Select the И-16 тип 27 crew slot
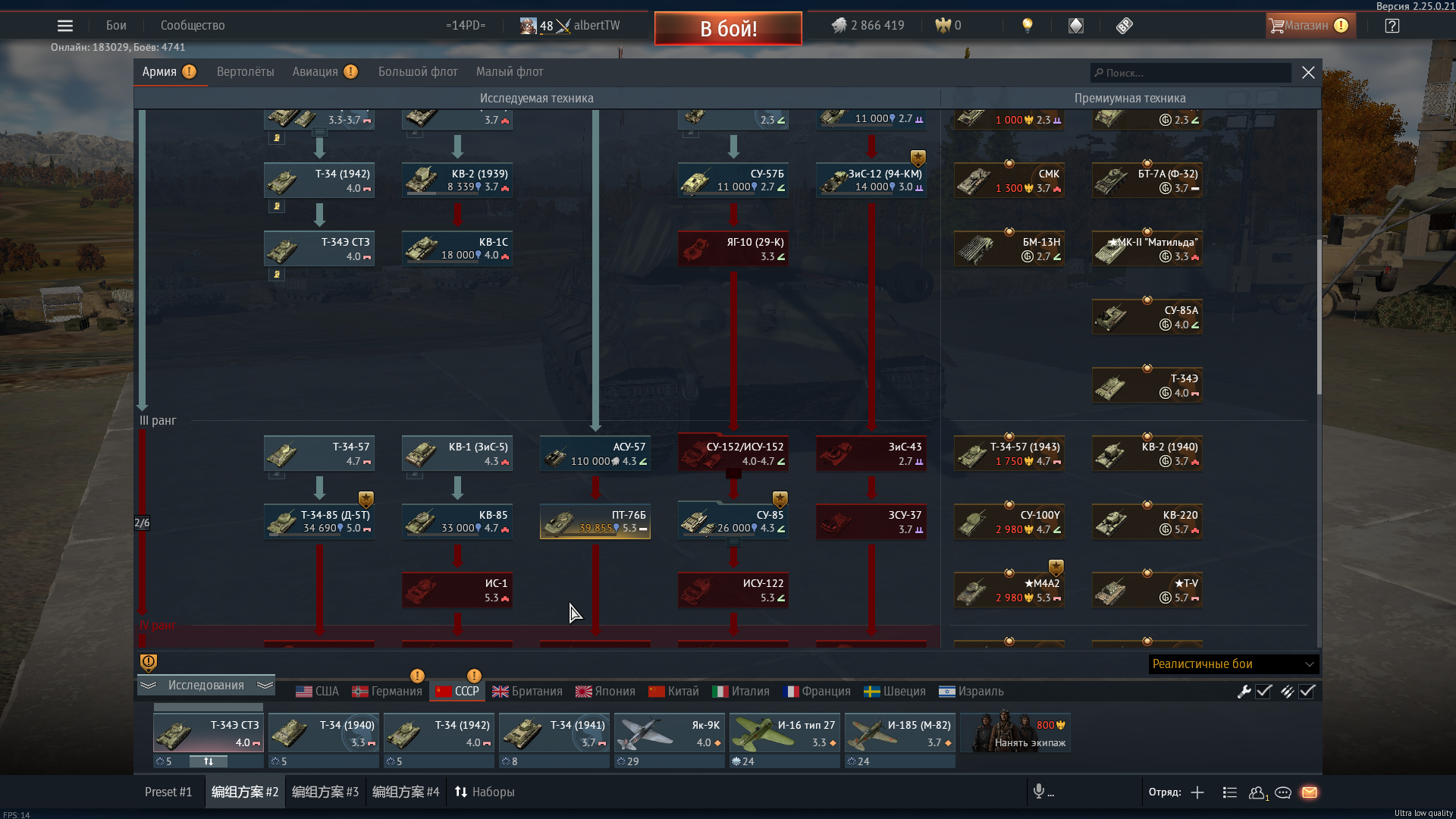The height and width of the screenshot is (819, 1456). click(785, 733)
